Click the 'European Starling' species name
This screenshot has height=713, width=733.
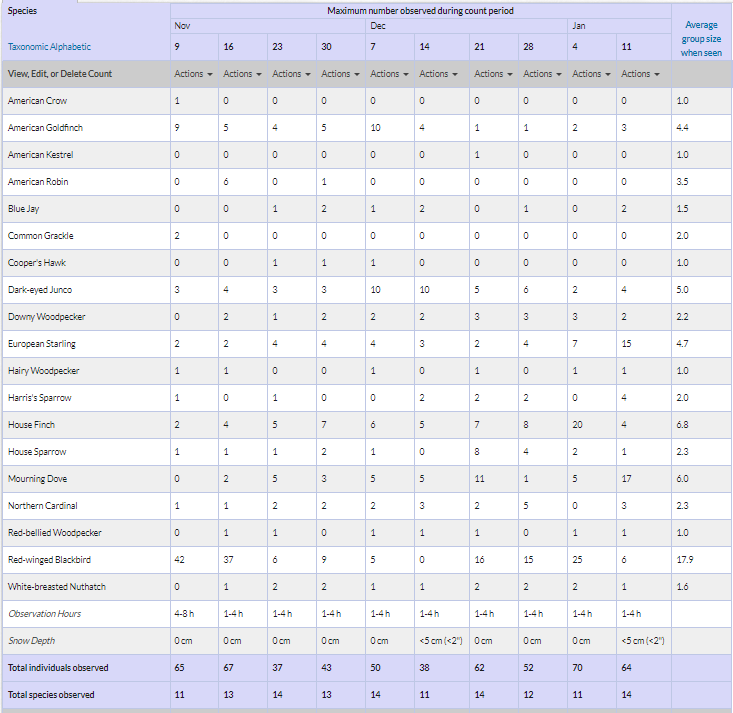click(x=42, y=344)
